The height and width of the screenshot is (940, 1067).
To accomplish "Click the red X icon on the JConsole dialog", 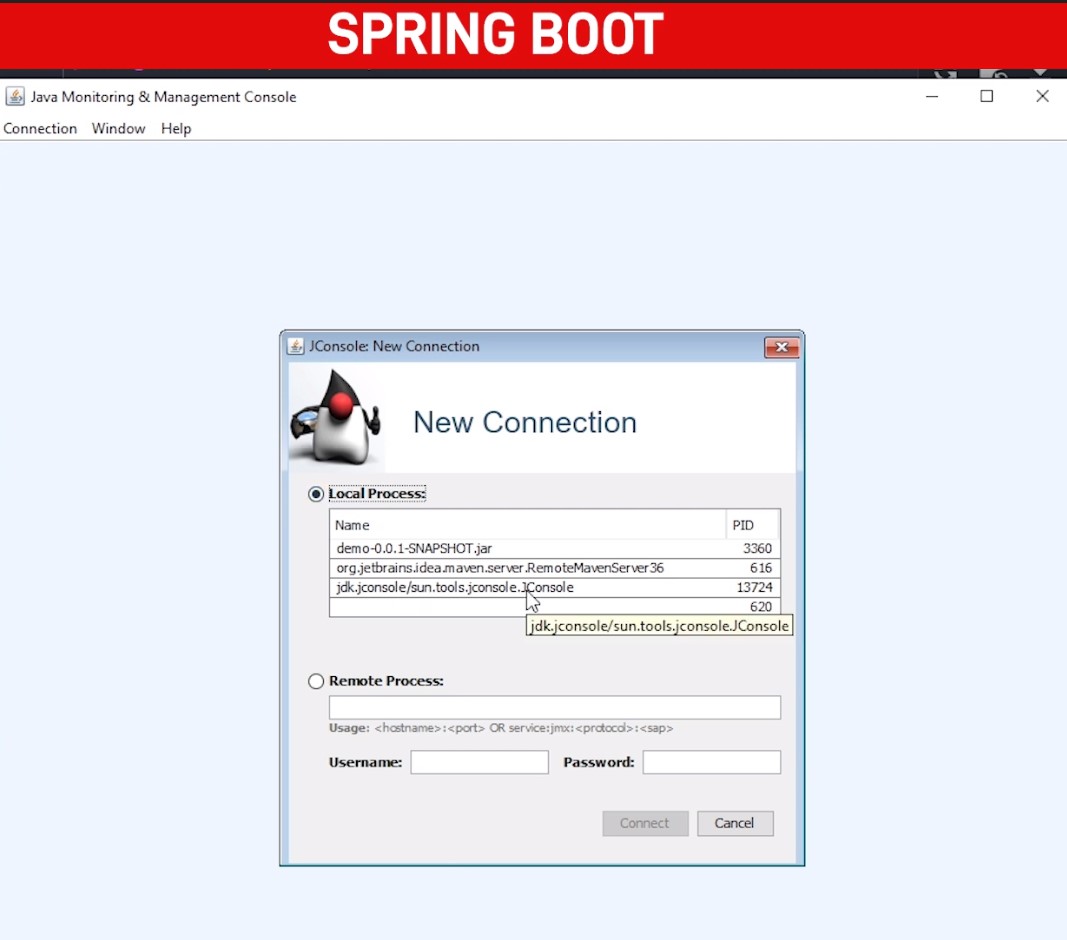I will (x=781, y=347).
